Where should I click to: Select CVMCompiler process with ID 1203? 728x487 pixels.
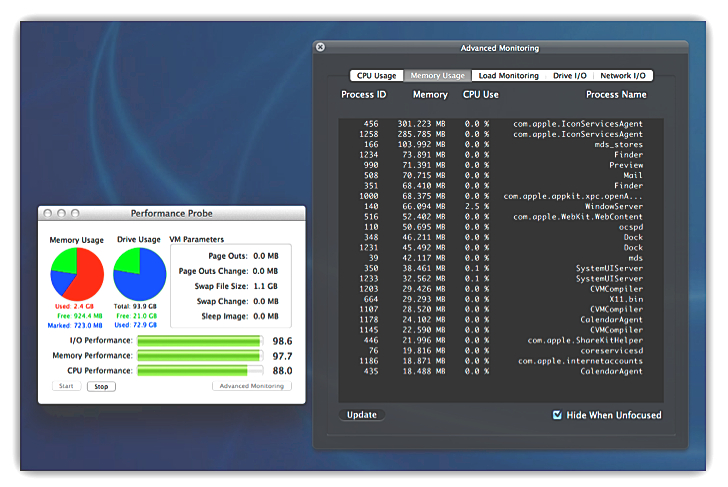[501, 289]
